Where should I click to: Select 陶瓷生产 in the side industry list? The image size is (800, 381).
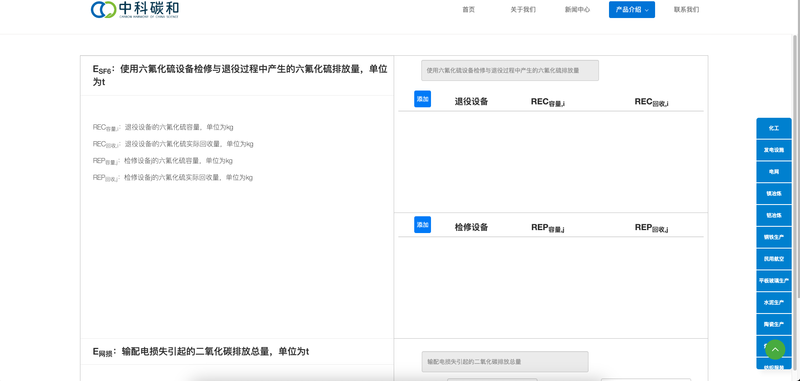pyautogui.click(x=774, y=324)
